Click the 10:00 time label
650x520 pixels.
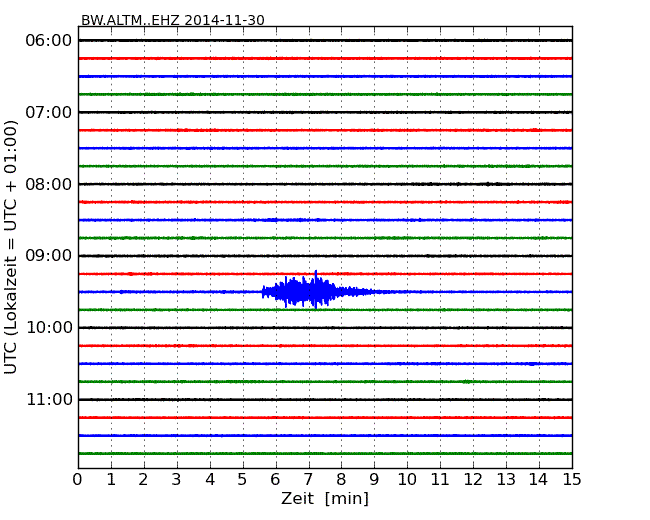pyautogui.click(x=49, y=328)
